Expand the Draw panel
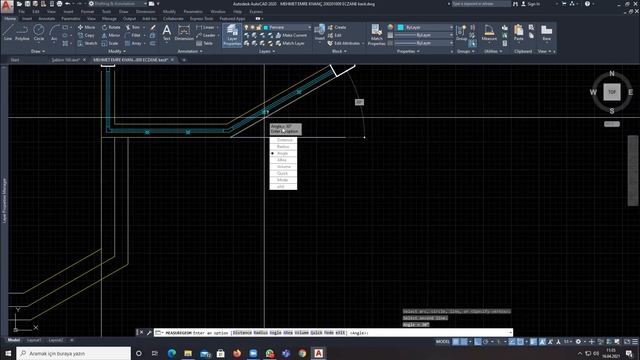Screen dimensions: 640x360 38,51
